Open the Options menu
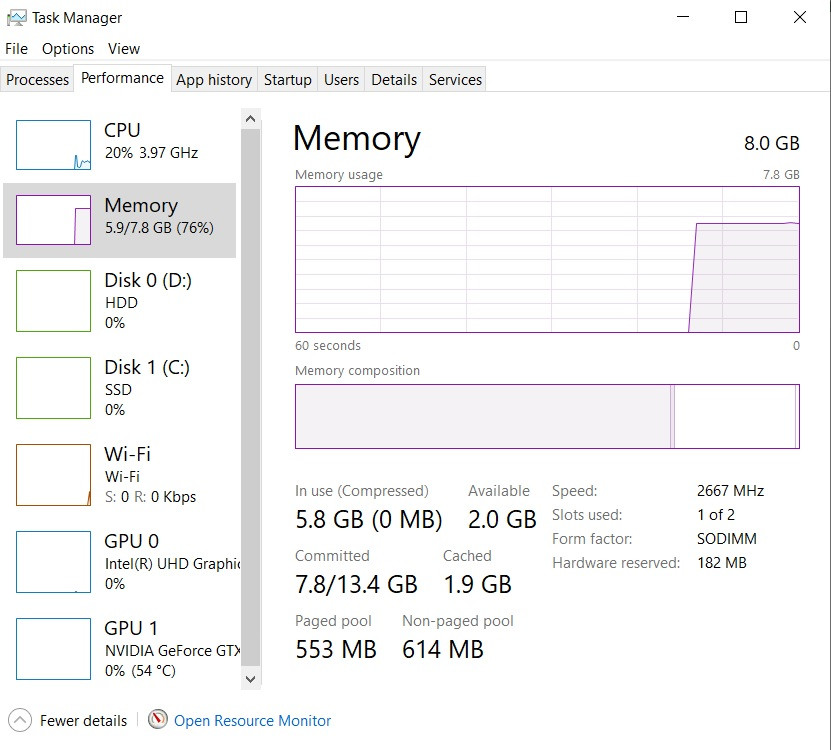 [68, 49]
